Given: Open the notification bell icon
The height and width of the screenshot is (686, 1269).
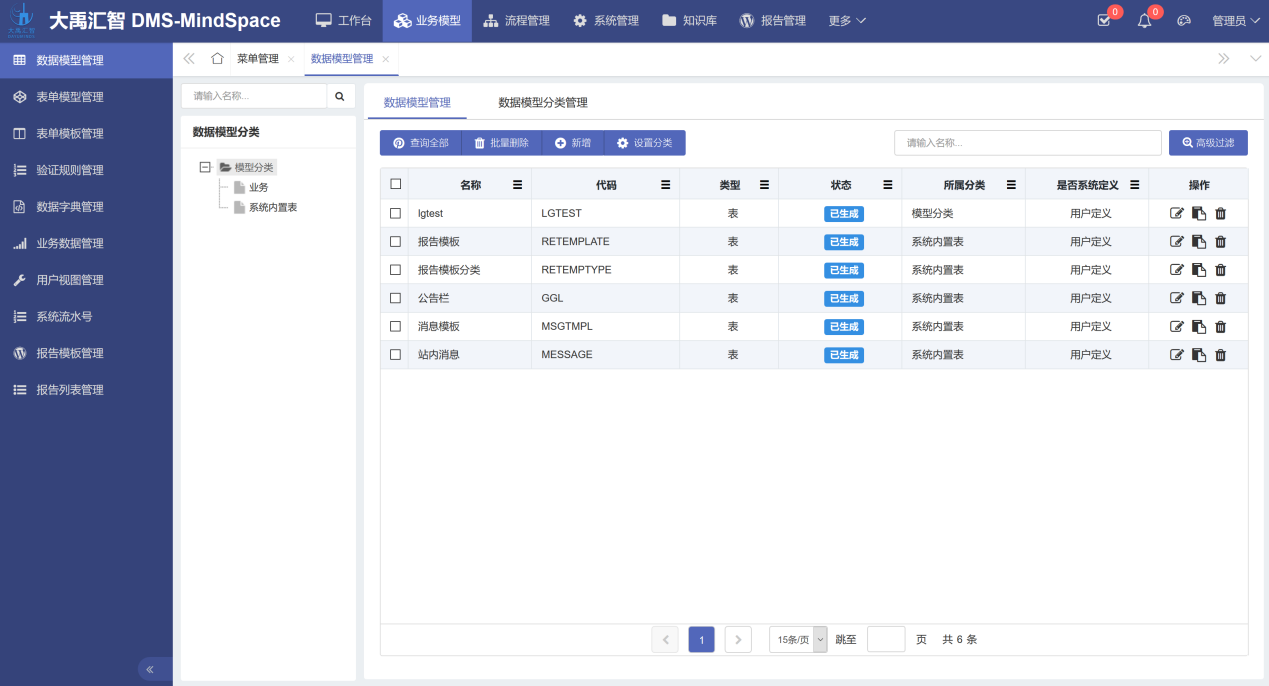Looking at the screenshot, I should click(1145, 21).
